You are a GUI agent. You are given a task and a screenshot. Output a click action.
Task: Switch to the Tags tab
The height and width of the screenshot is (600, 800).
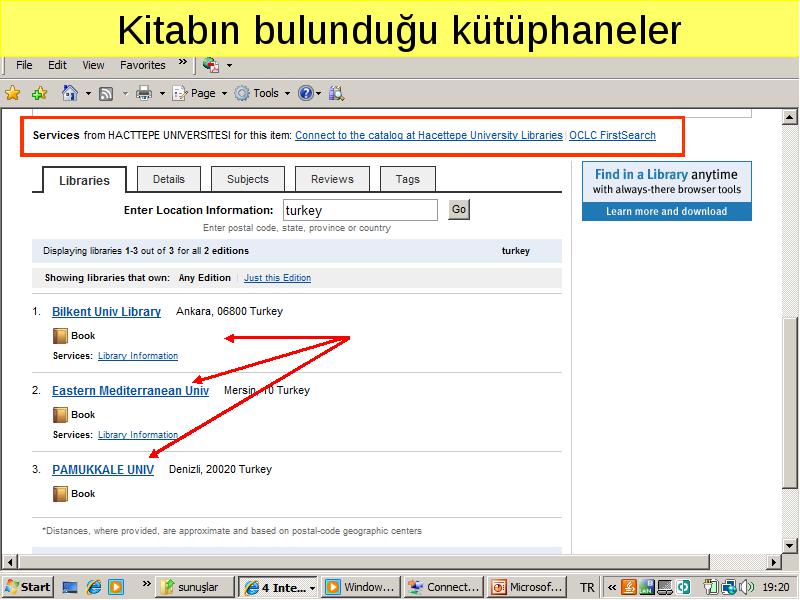point(408,179)
